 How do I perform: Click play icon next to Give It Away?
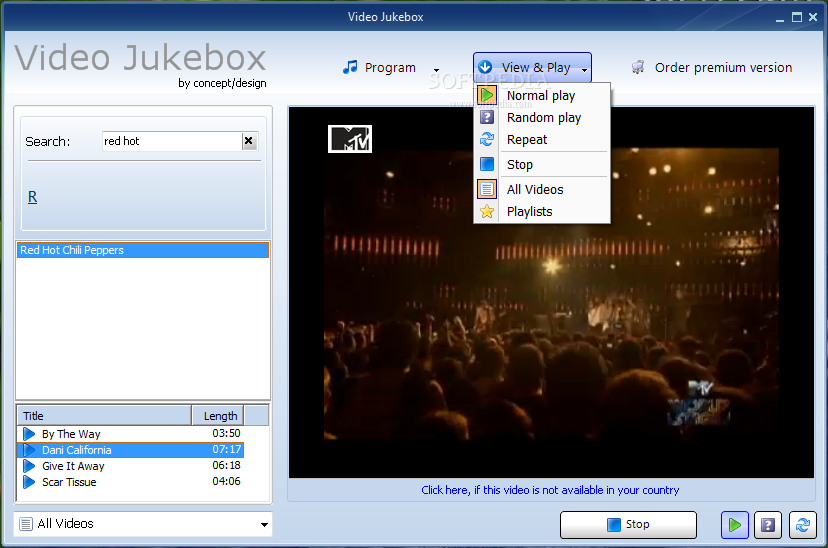[29, 466]
